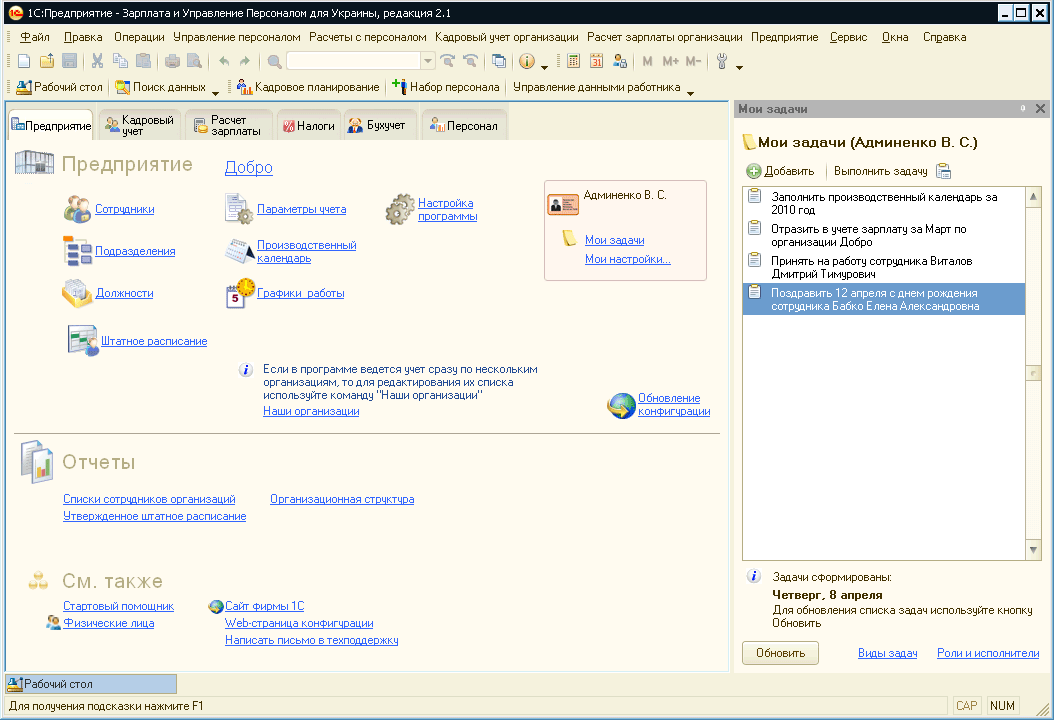Viewport: 1054px width, 720px height.
Task: Click the Open file folder icon
Action: [x=46, y=62]
